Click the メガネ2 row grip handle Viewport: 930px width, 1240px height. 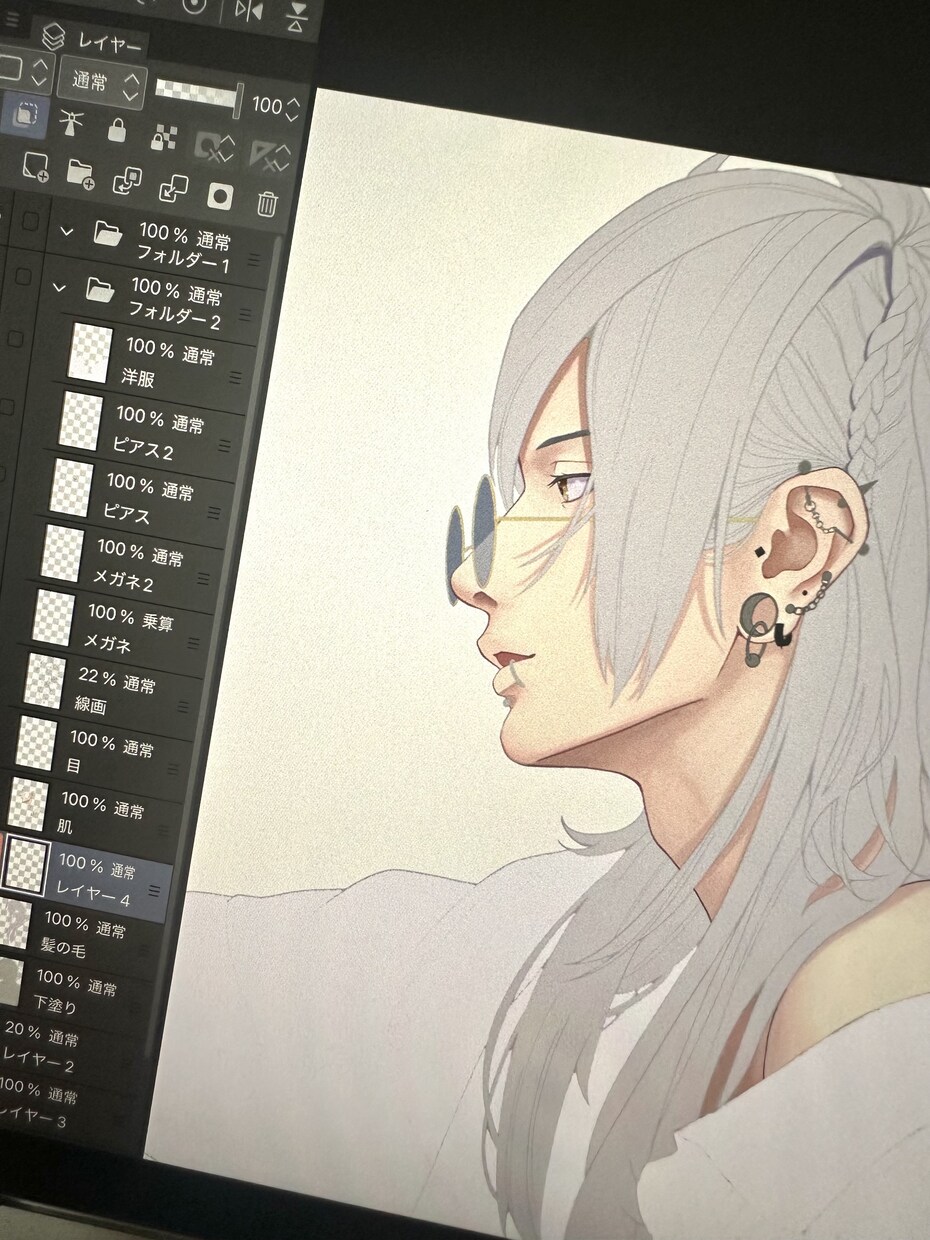(x=204, y=578)
